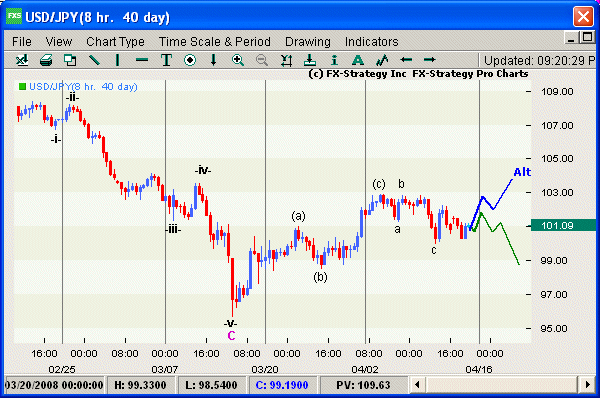
Task: Open the Drawing menu
Action: coord(308,41)
